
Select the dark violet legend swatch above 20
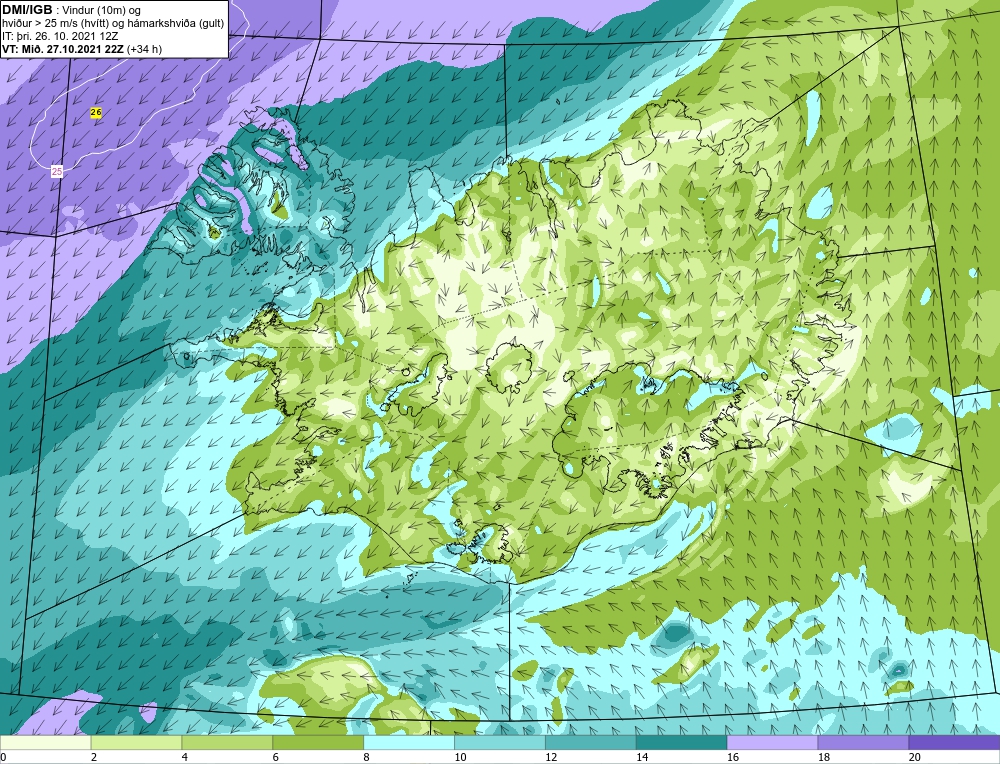[x=954, y=743]
